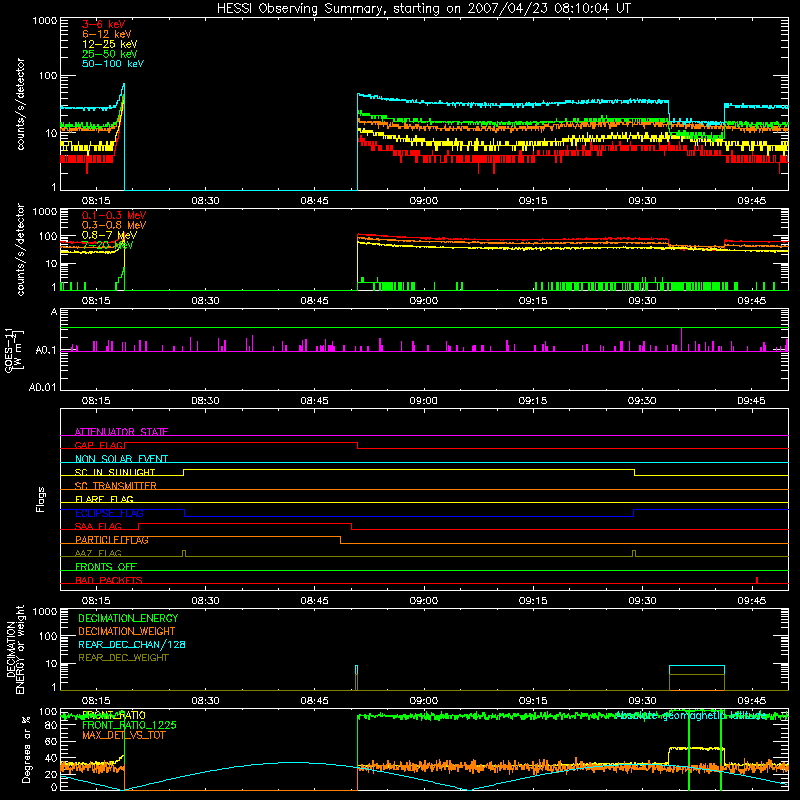800x800 pixels.
Task: Select the 3-6 keV legend label
Action: pyautogui.click(x=104, y=24)
